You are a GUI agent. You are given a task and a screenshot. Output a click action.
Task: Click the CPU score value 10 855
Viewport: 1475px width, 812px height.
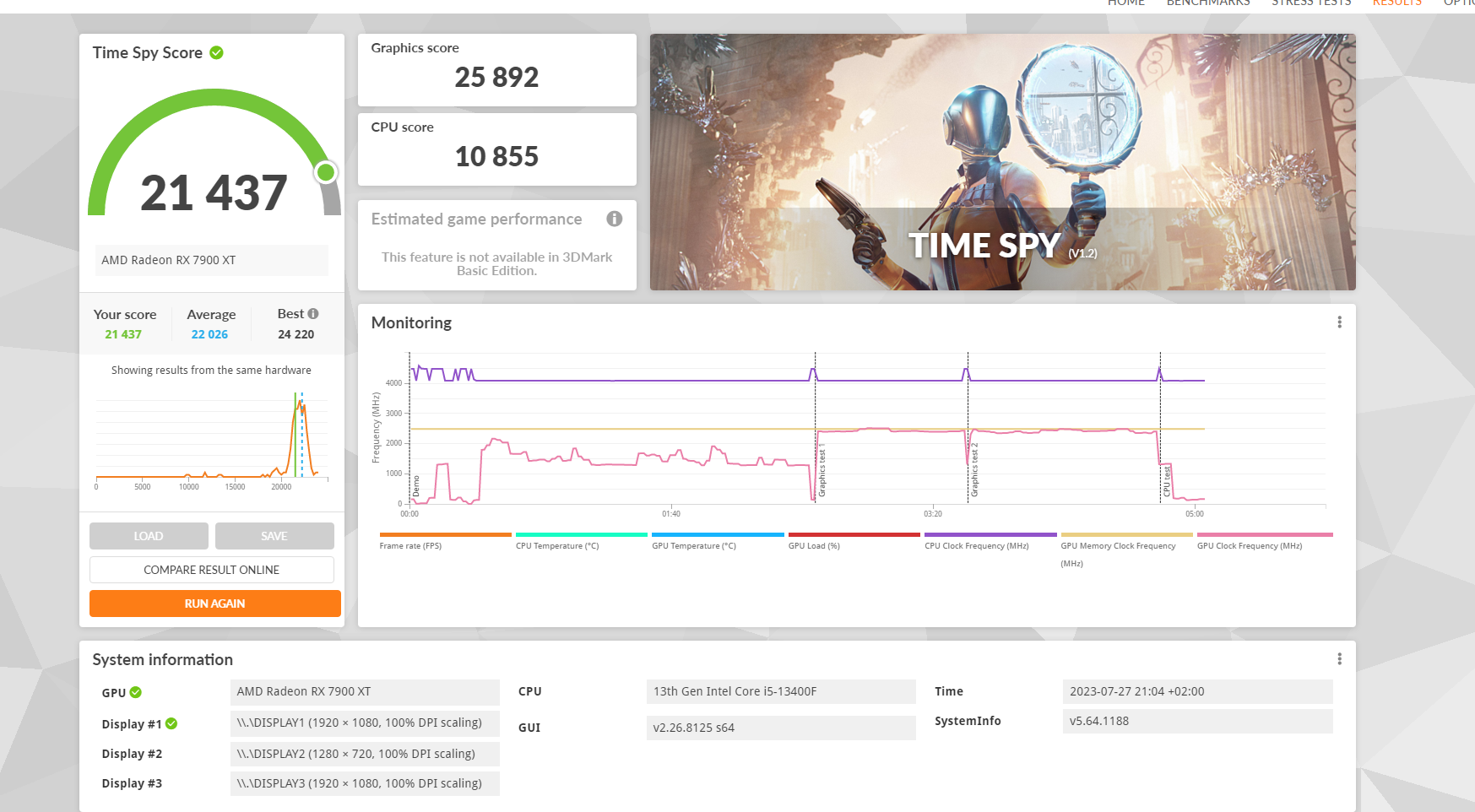click(496, 157)
